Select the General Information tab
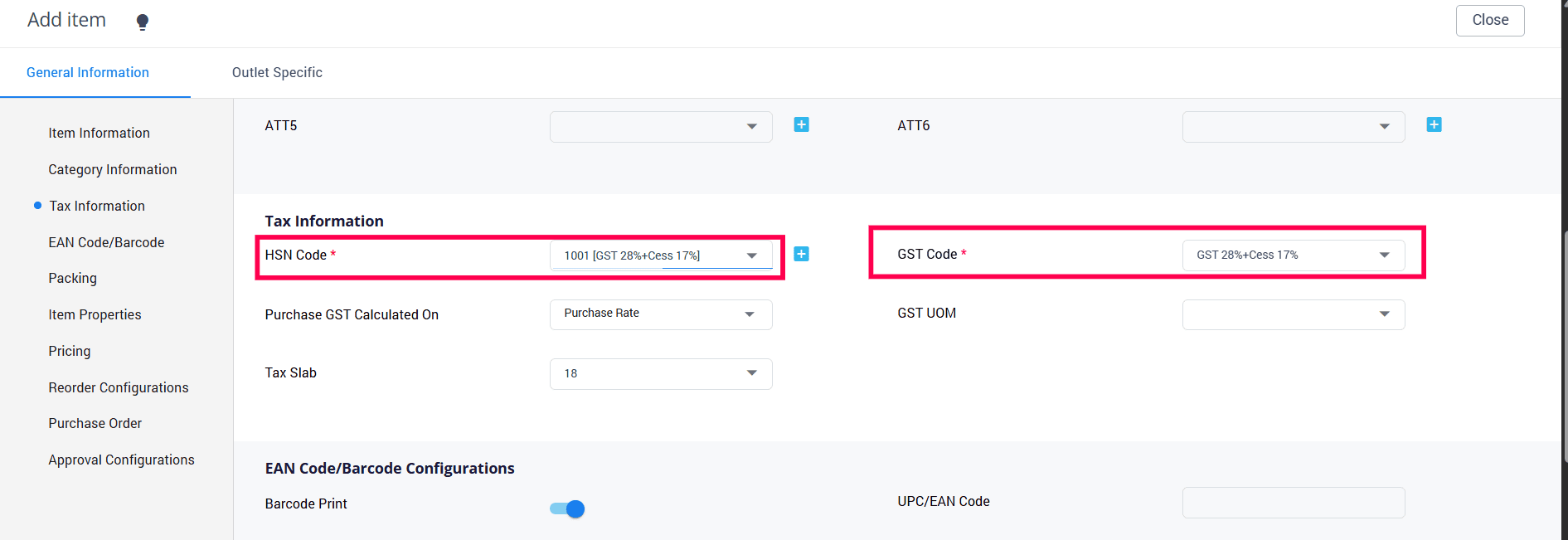The width and height of the screenshot is (1568, 540). (x=88, y=72)
